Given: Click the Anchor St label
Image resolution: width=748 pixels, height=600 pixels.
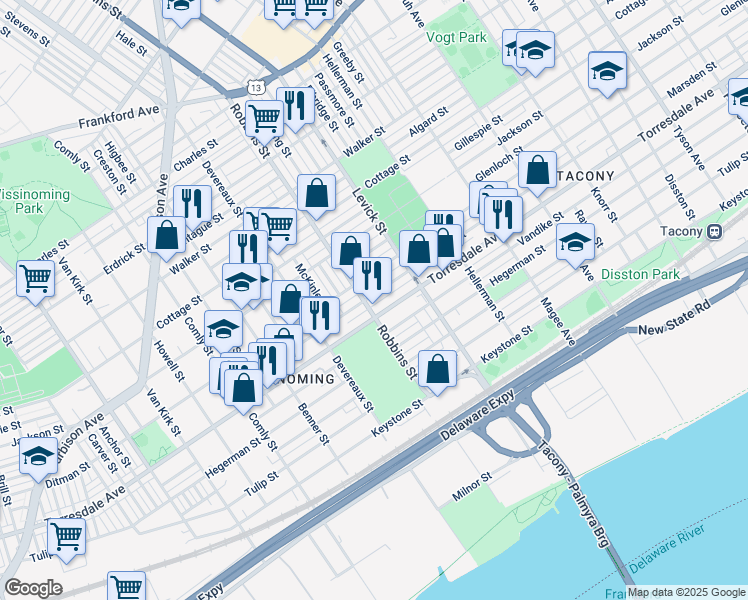Looking at the screenshot, I should click(x=115, y=446).
